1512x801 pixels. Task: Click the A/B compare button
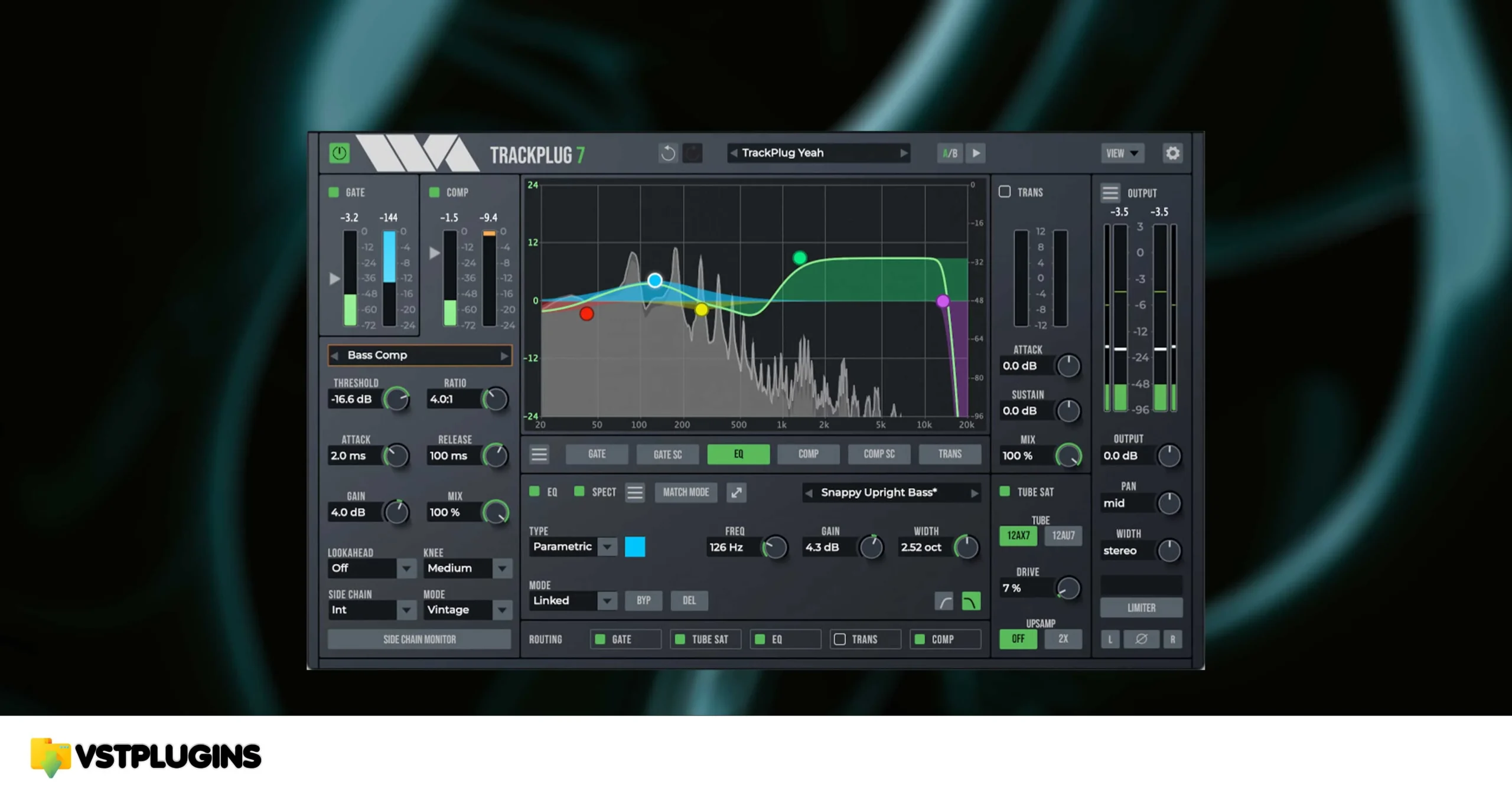tap(950, 153)
